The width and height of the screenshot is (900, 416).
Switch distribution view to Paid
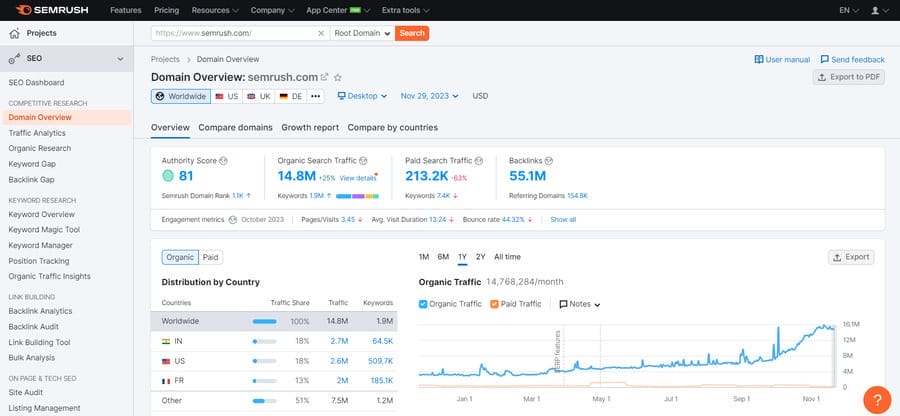(211, 258)
